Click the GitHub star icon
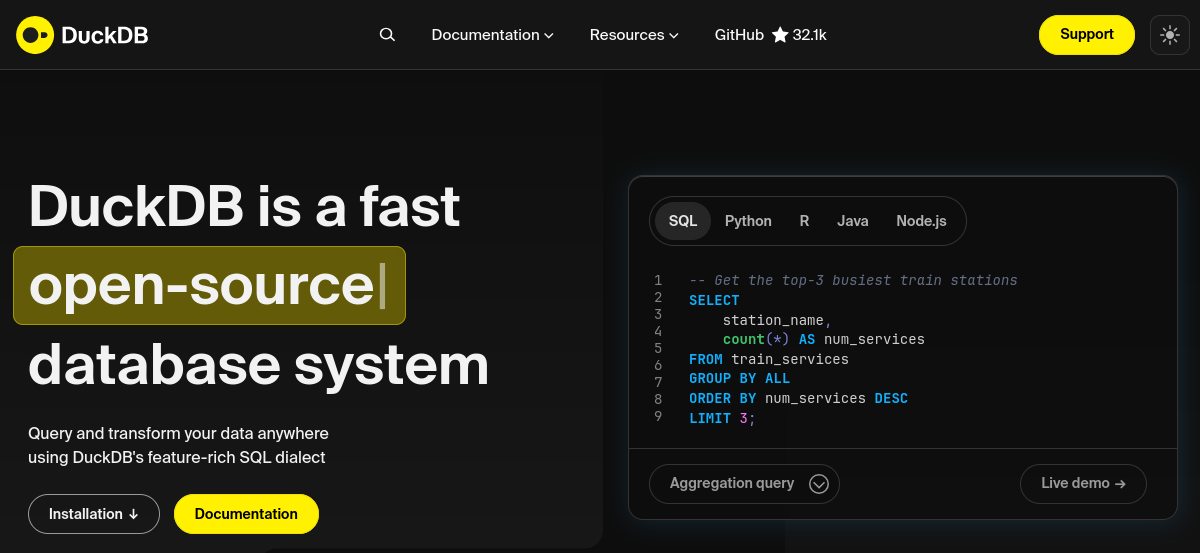This screenshot has height=553, width=1200. [780, 35]
